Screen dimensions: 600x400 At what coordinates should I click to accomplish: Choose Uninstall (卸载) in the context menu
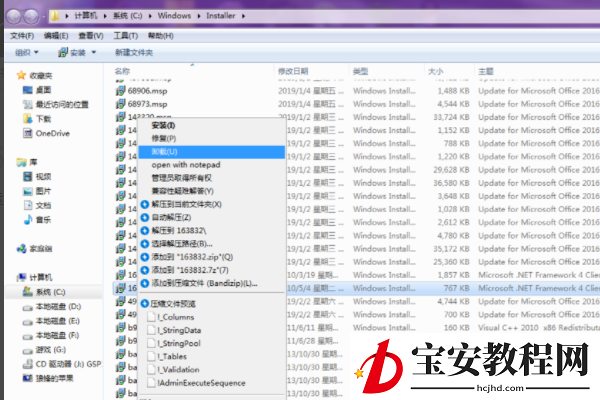212,152
